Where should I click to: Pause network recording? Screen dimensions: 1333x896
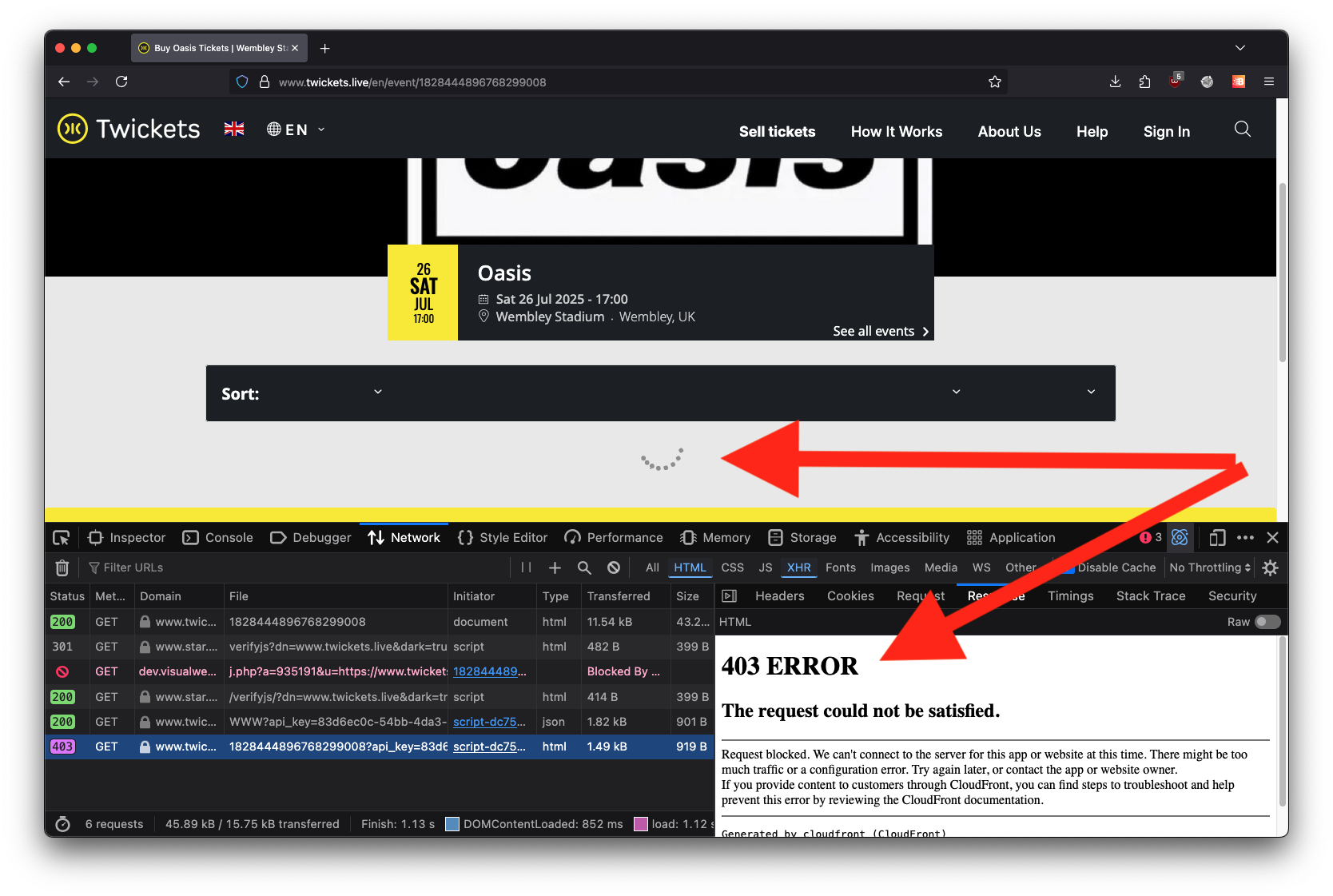pyautogui.click(x=526, y=567)
